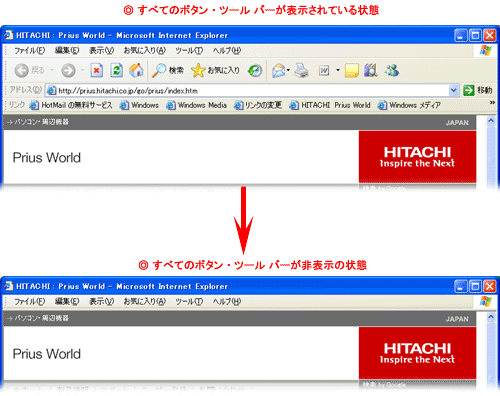Click the Edit with Word toolbar icon
Viewport: 500px width, 396px height.
pos(324,70)
